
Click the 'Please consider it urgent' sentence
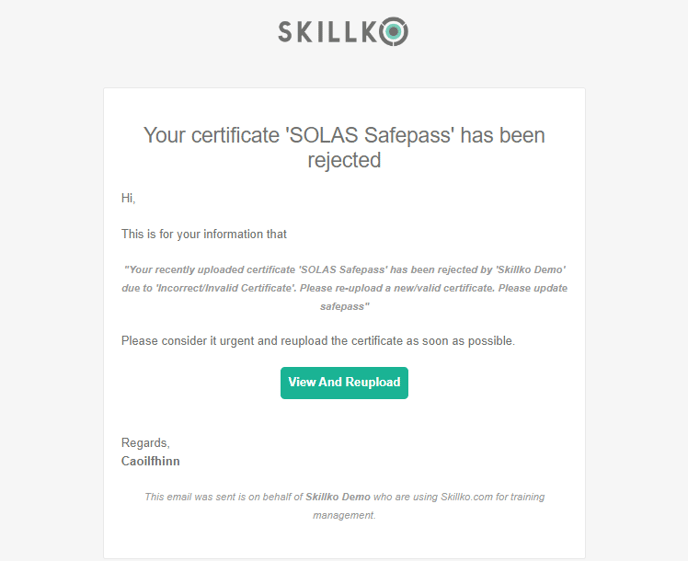point(318,341)
